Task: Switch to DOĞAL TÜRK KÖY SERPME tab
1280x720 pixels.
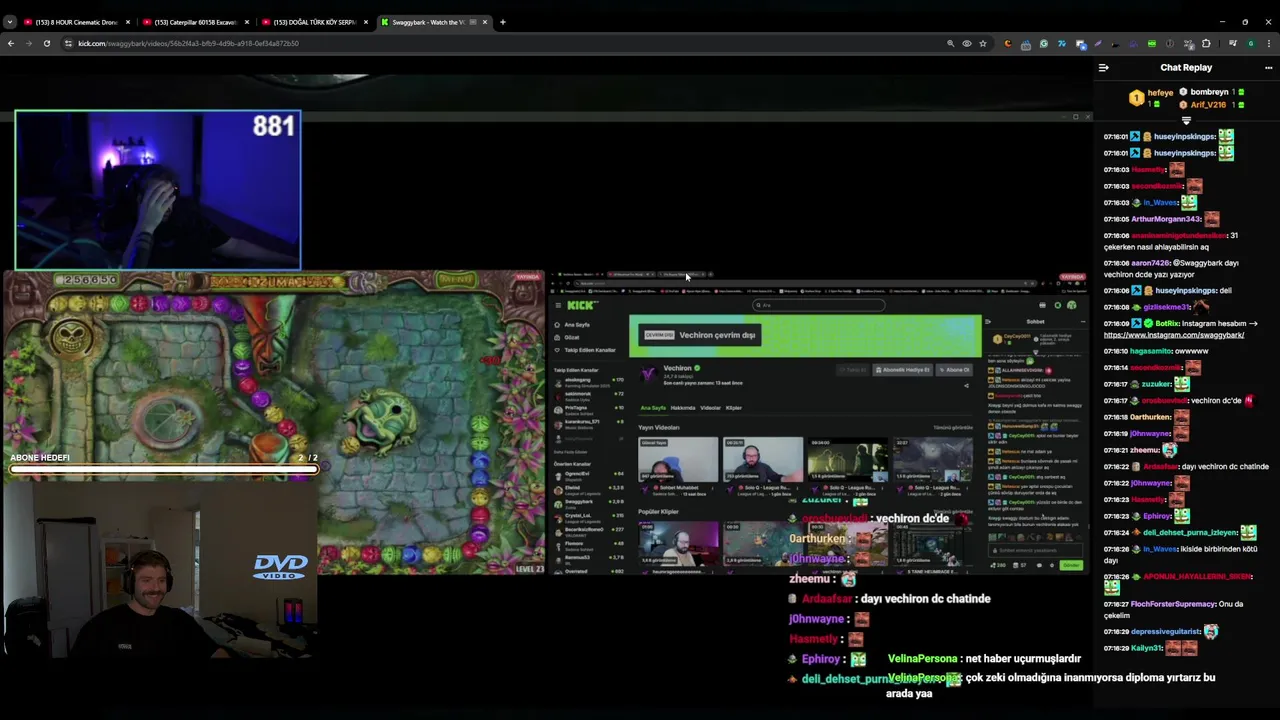Action: [315, 22]
